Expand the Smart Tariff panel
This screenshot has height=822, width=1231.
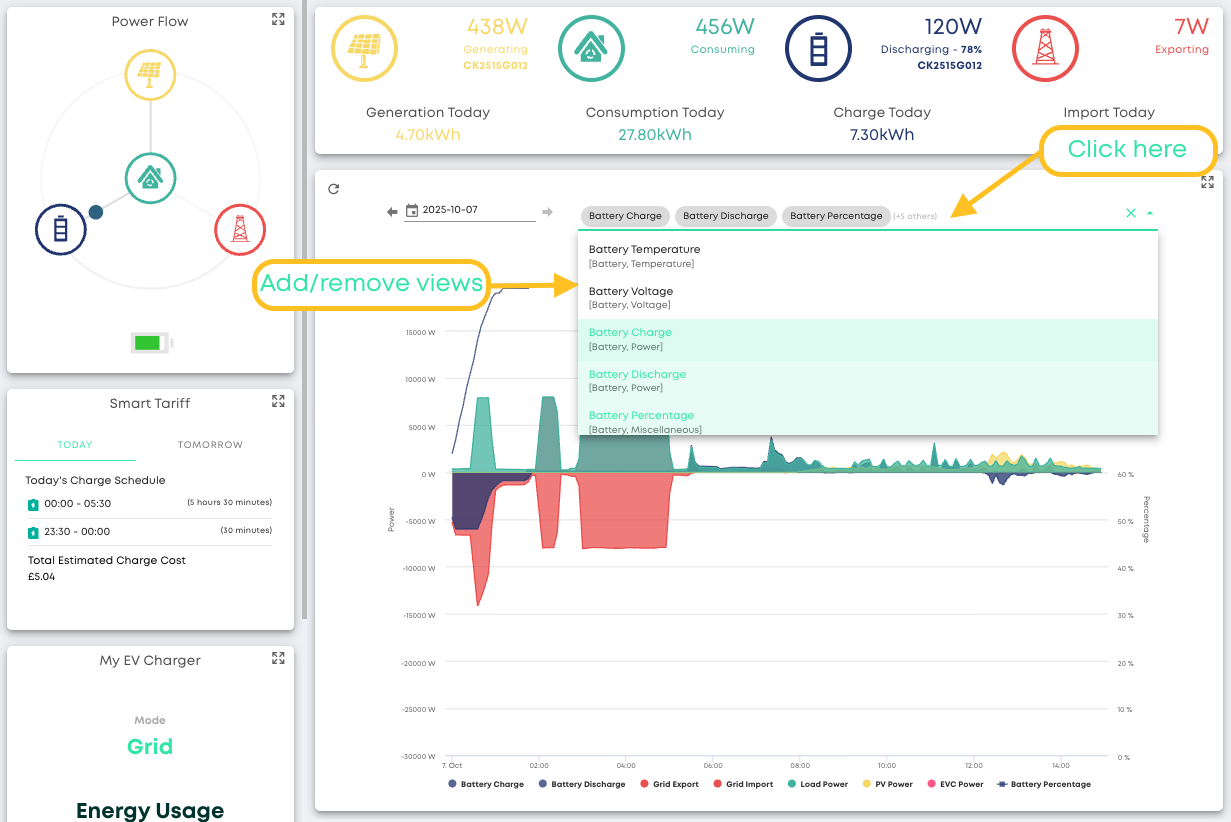click(x=278, y=401)
